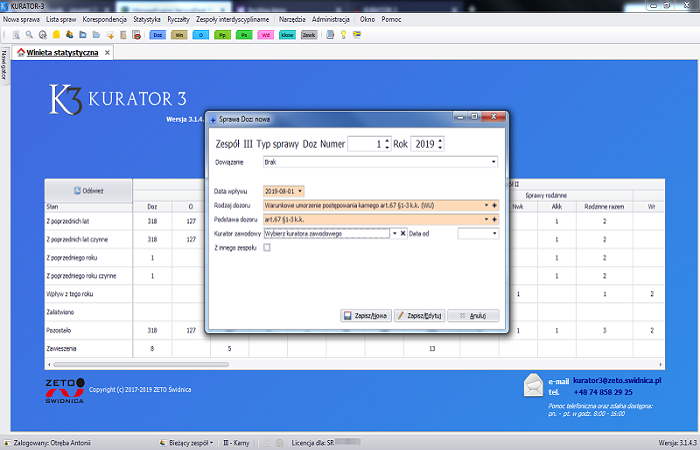This screenshot has width=700, height=450.
Task: Click the people group toolbar icon
Action: [70, 34]
